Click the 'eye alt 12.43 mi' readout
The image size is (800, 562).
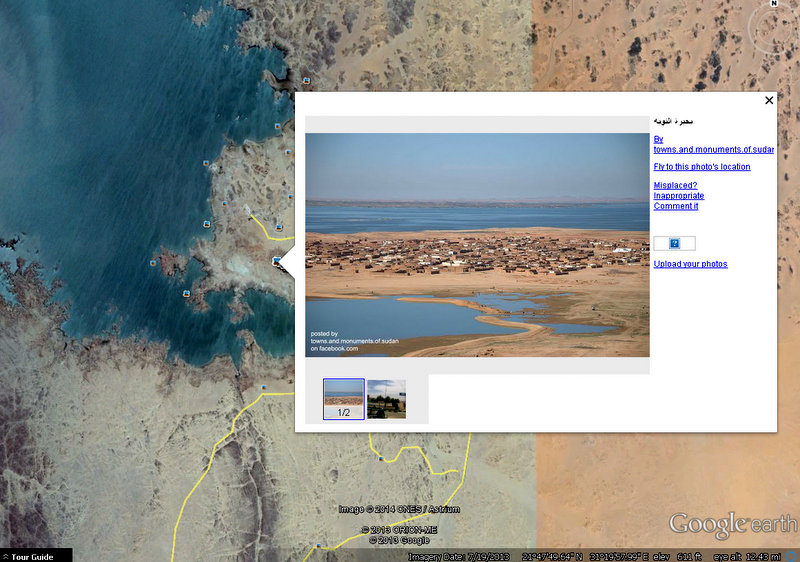tap(747, 557)
